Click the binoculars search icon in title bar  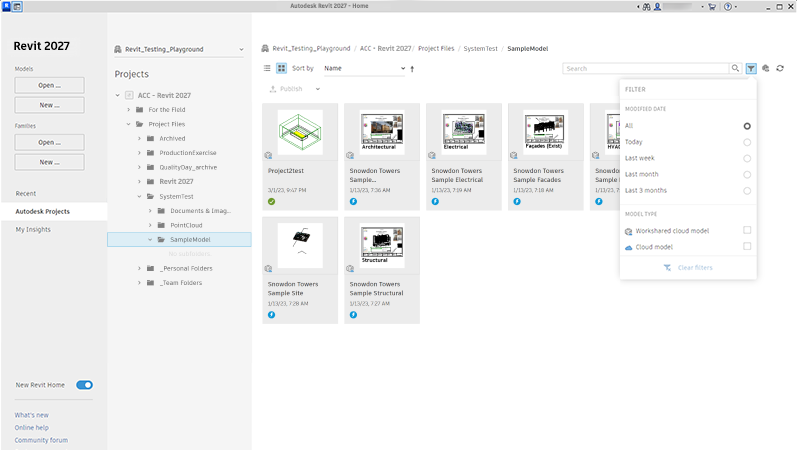(x=647, y=7)
